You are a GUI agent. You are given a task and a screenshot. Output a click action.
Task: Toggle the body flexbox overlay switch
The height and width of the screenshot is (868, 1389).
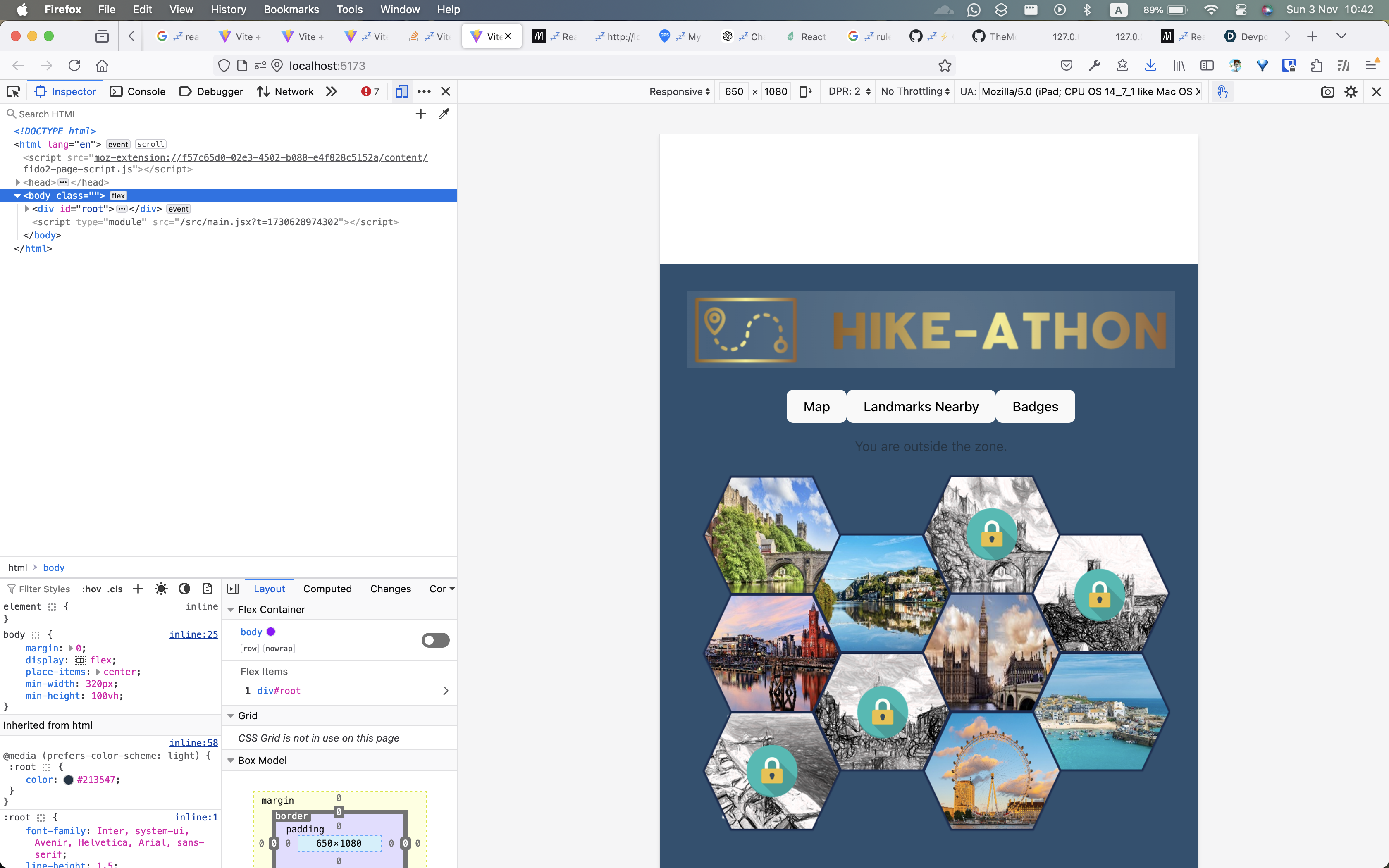tap(435, 640)
